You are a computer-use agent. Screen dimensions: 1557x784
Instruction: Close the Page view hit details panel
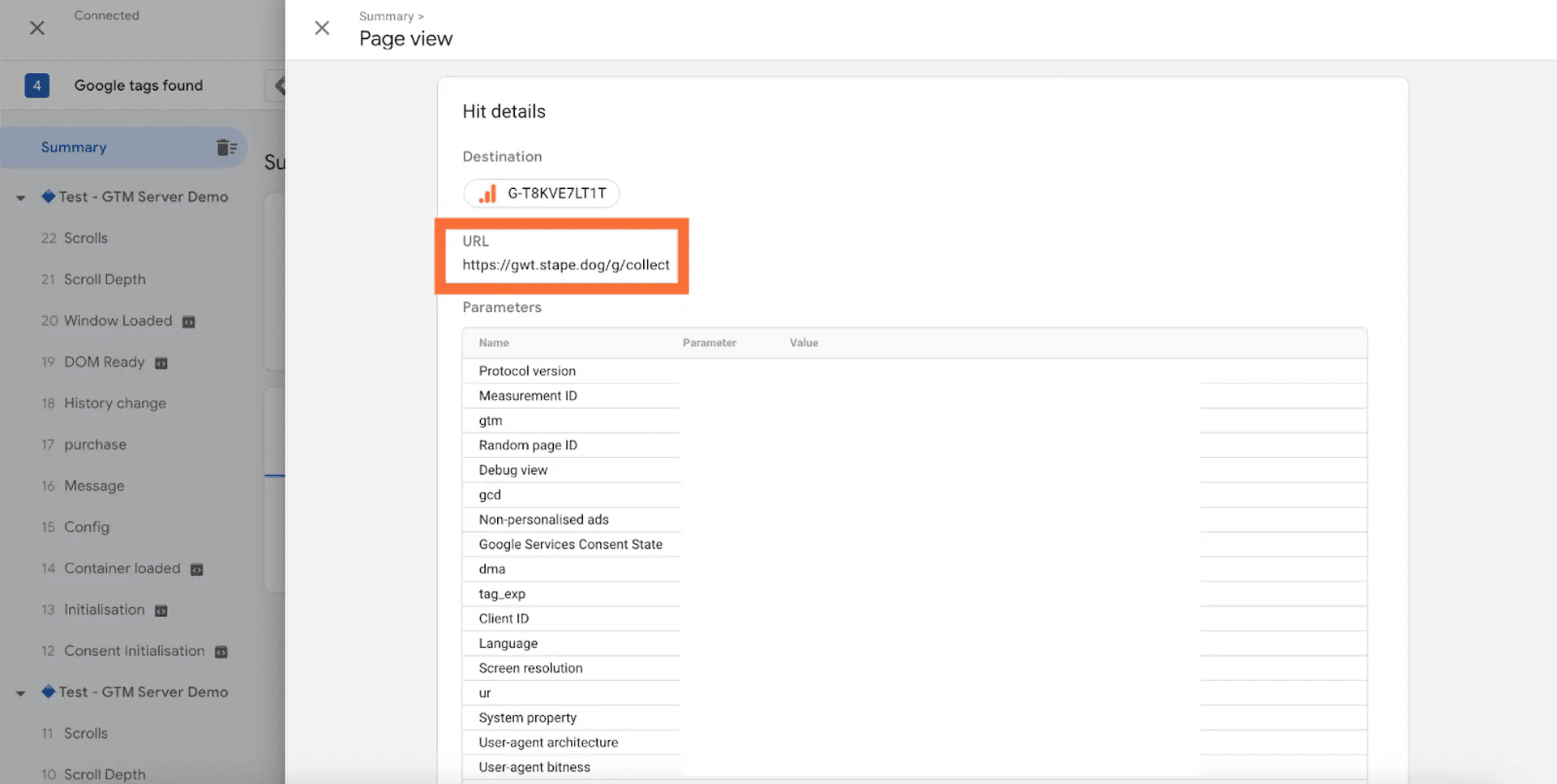point(322,28)
